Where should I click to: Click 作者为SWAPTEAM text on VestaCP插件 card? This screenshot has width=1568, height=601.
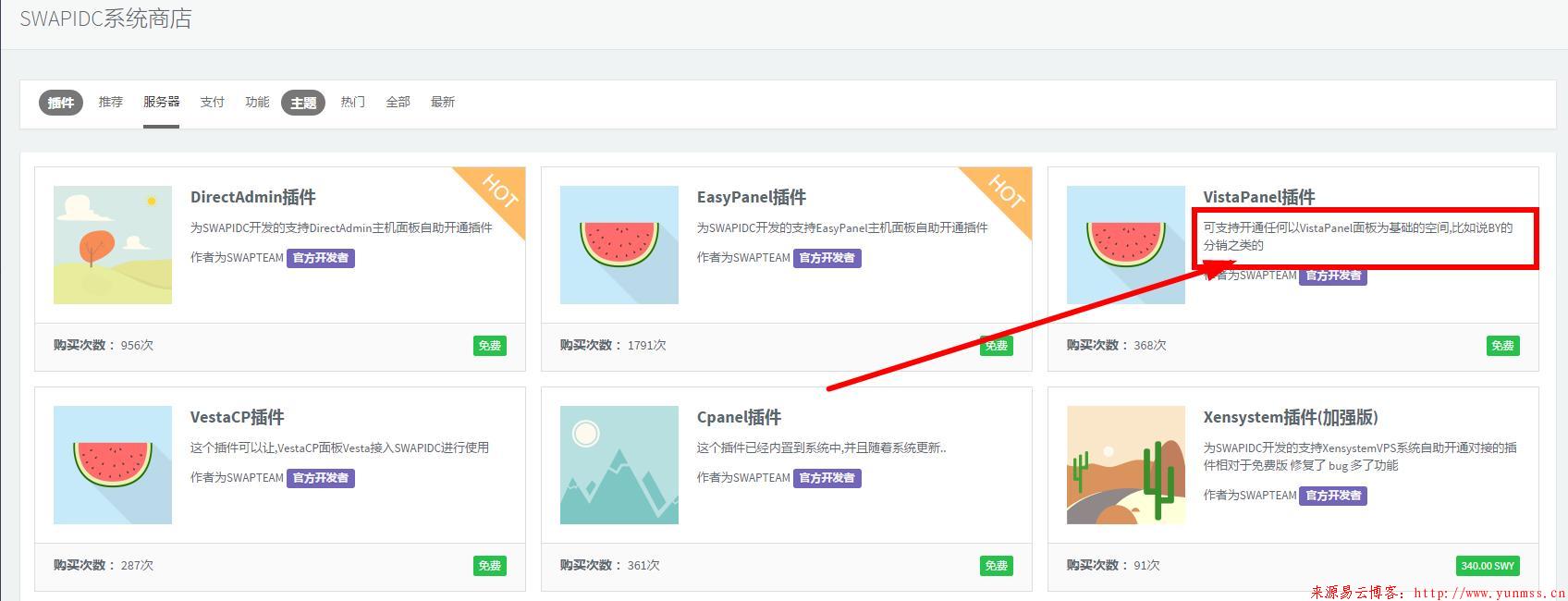point(237,478)
